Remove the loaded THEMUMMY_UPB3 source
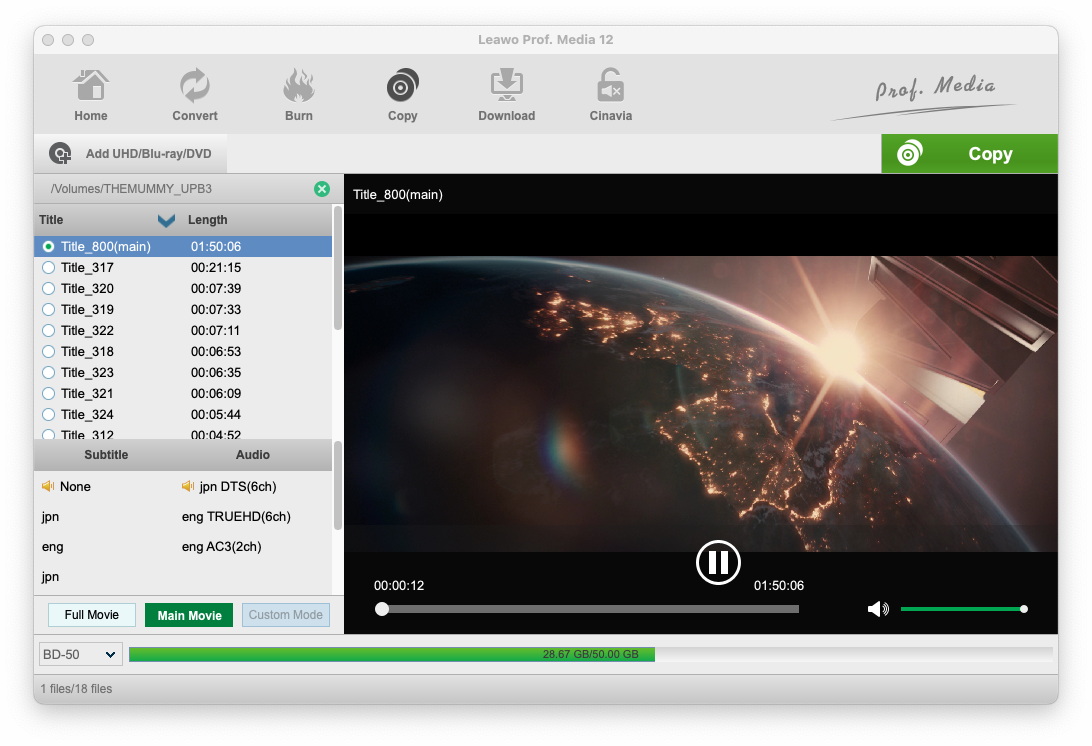Screen dimensions: 1092x746 pos(322,189)
